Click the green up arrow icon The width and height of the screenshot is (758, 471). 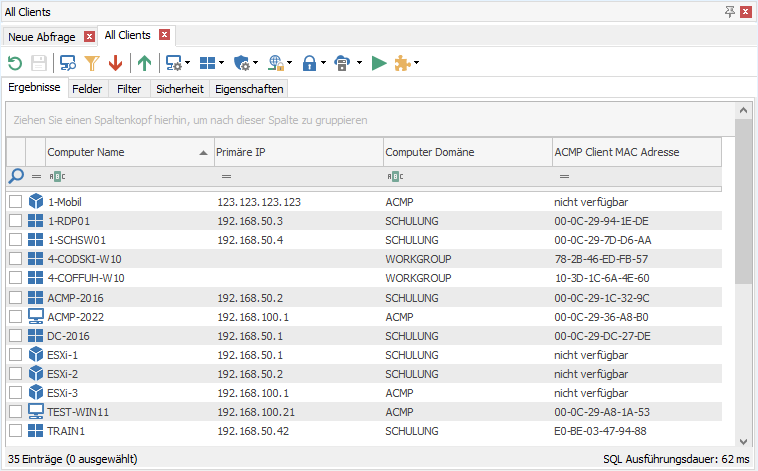pyautogui.click(x=145, y=64)
